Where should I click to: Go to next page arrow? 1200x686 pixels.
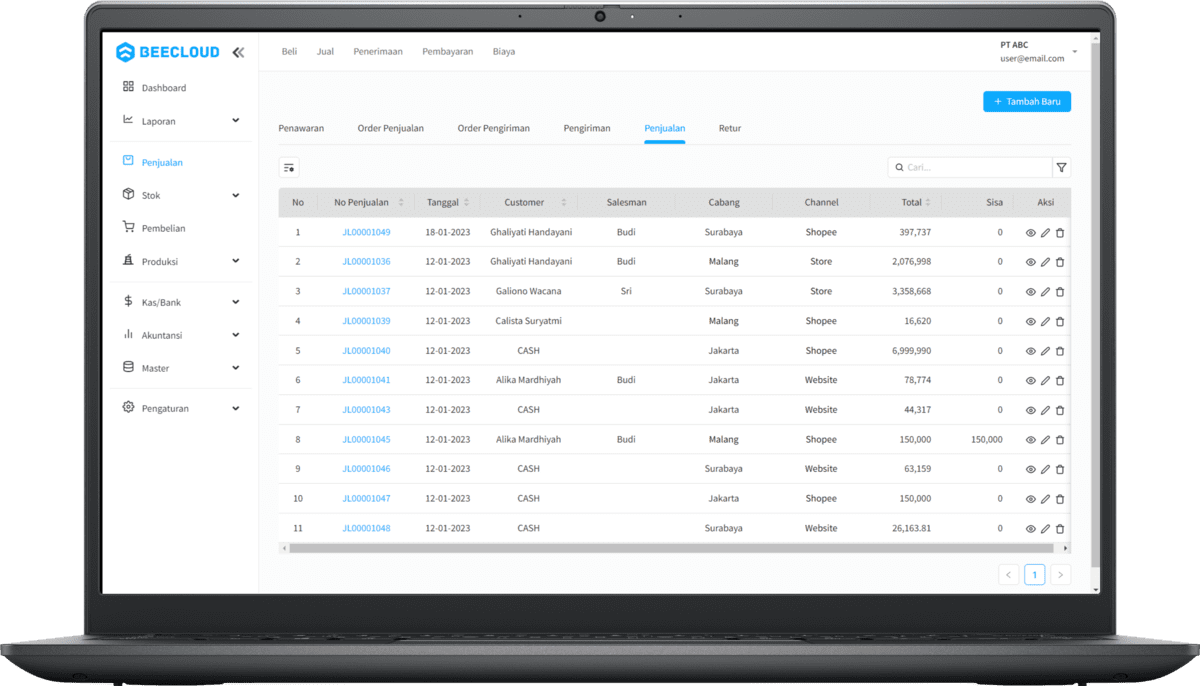[x=1061, y=575]
